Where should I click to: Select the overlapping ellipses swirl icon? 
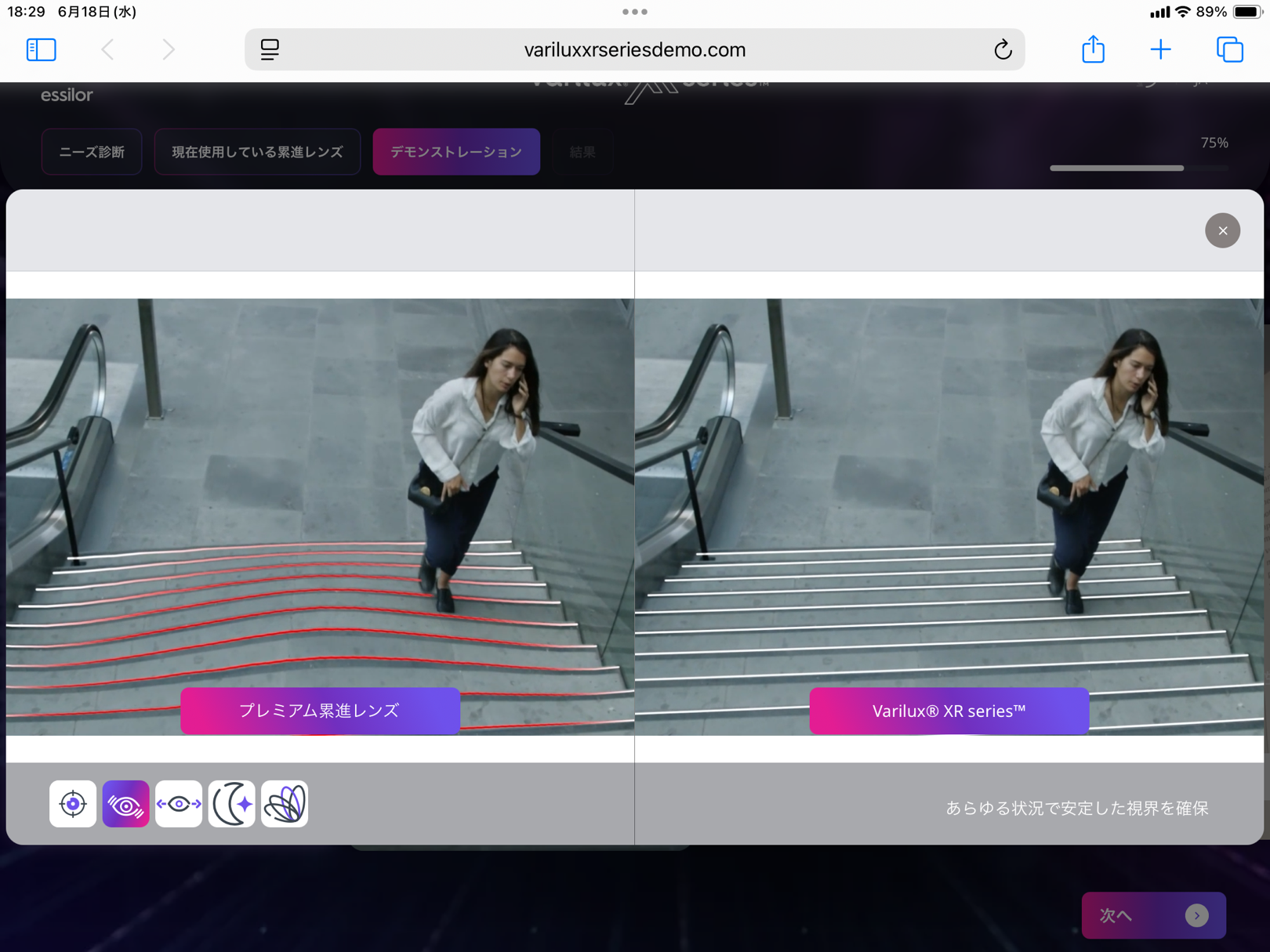click(285, 804)
